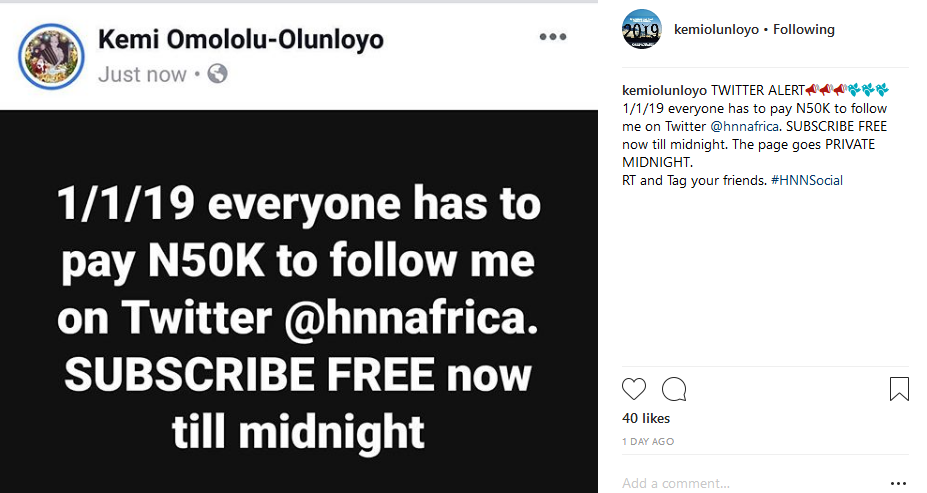This screenshot has width=927, height=493.
Task: Click the three-dot menu on the Facebook post
Action: (553, 37)
